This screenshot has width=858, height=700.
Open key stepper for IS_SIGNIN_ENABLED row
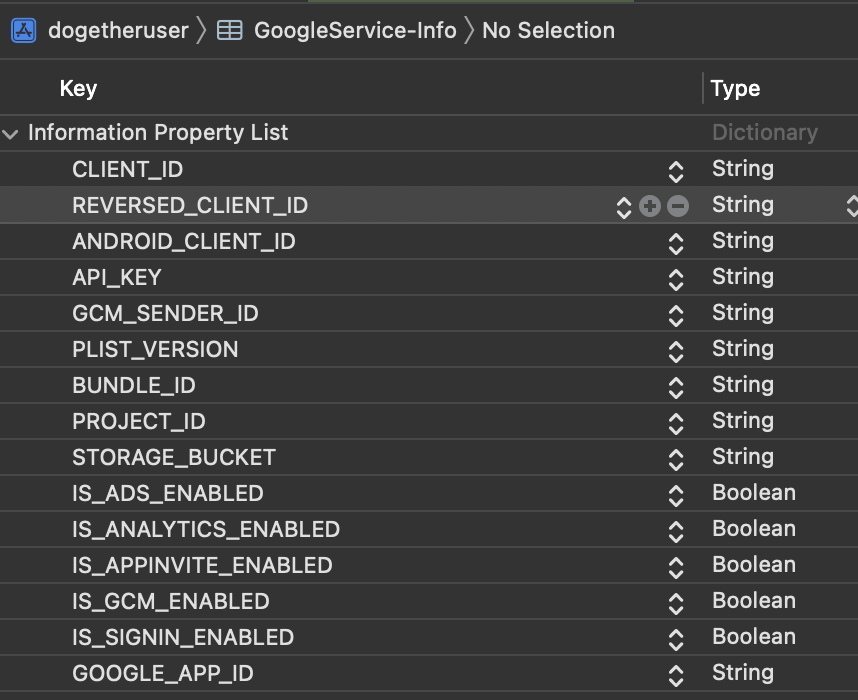[676, 640]
